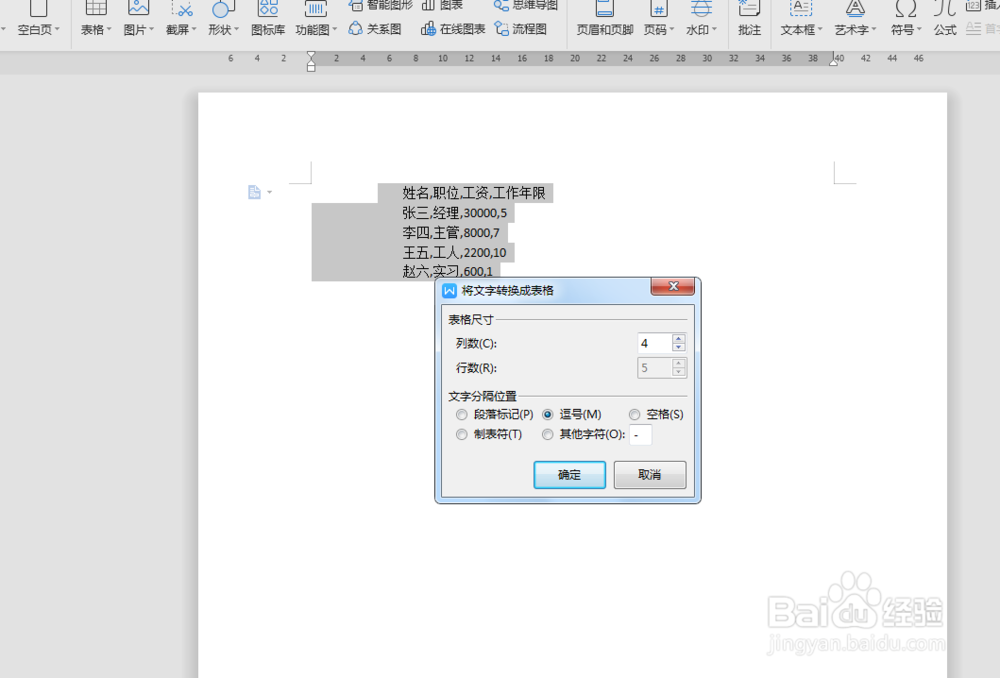Select 制表符(T) tab separator
Image resolution: width=1000 pixels, height=678 pixels.
(489, 434)
